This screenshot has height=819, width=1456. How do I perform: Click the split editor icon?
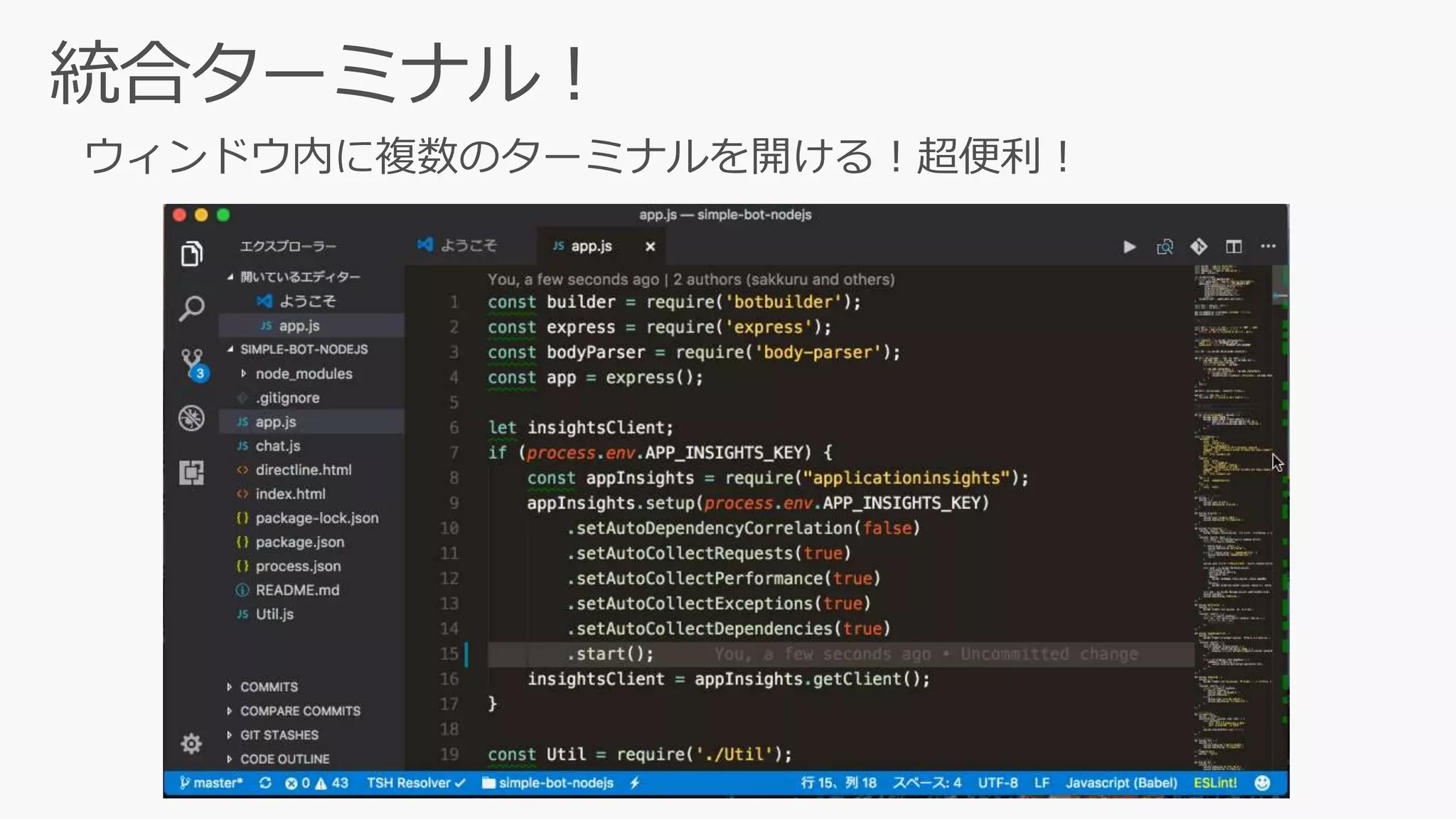pos(1233,247)
